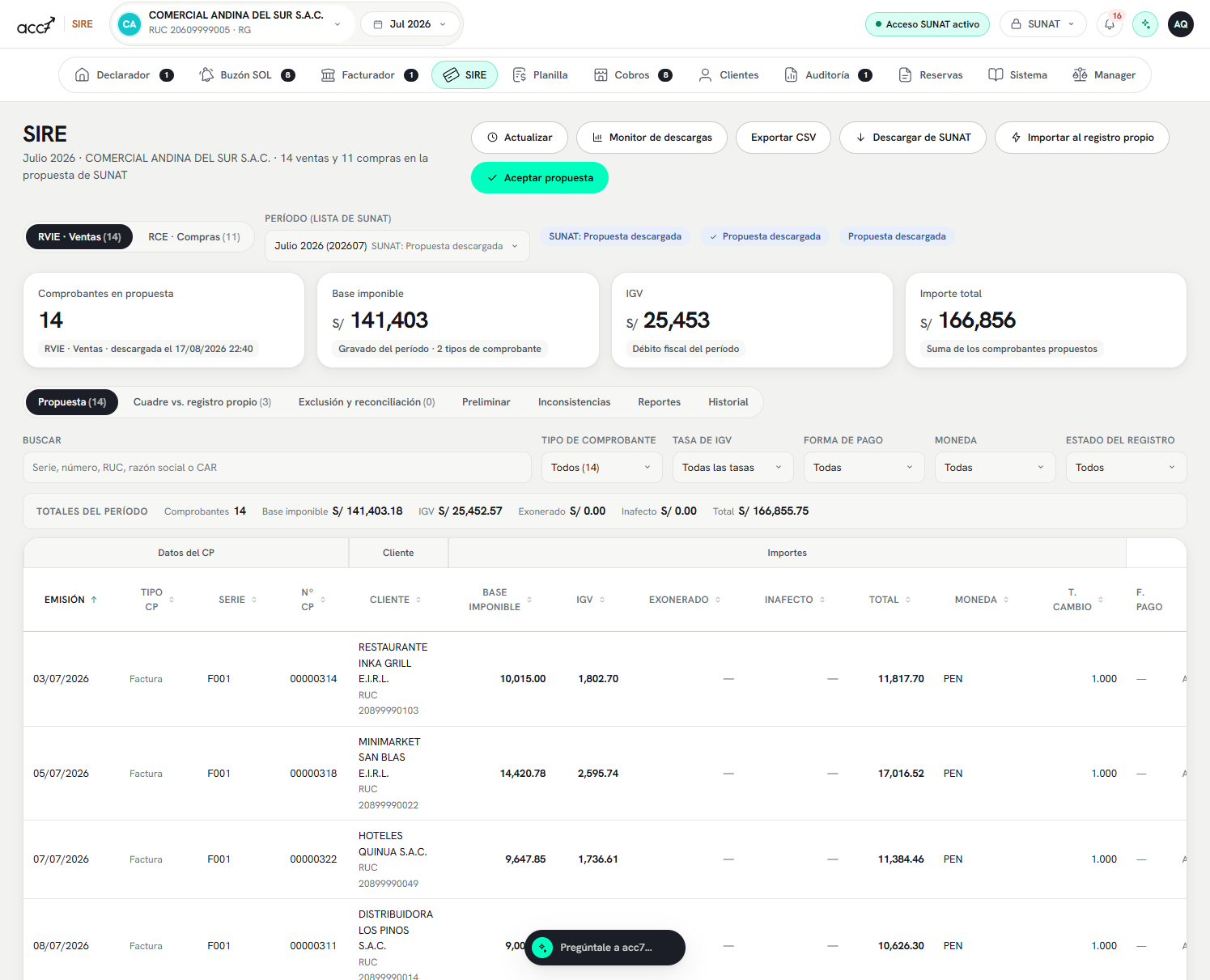Sort by the Serie column header

point(238,600)
